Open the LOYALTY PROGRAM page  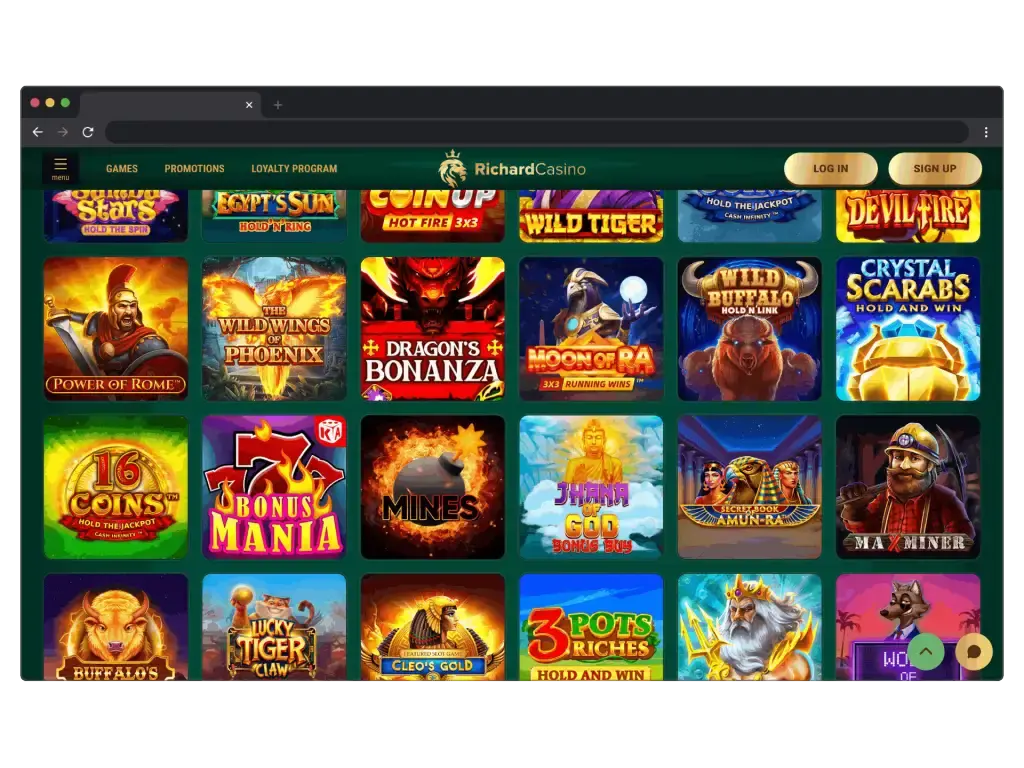(294, 168)
